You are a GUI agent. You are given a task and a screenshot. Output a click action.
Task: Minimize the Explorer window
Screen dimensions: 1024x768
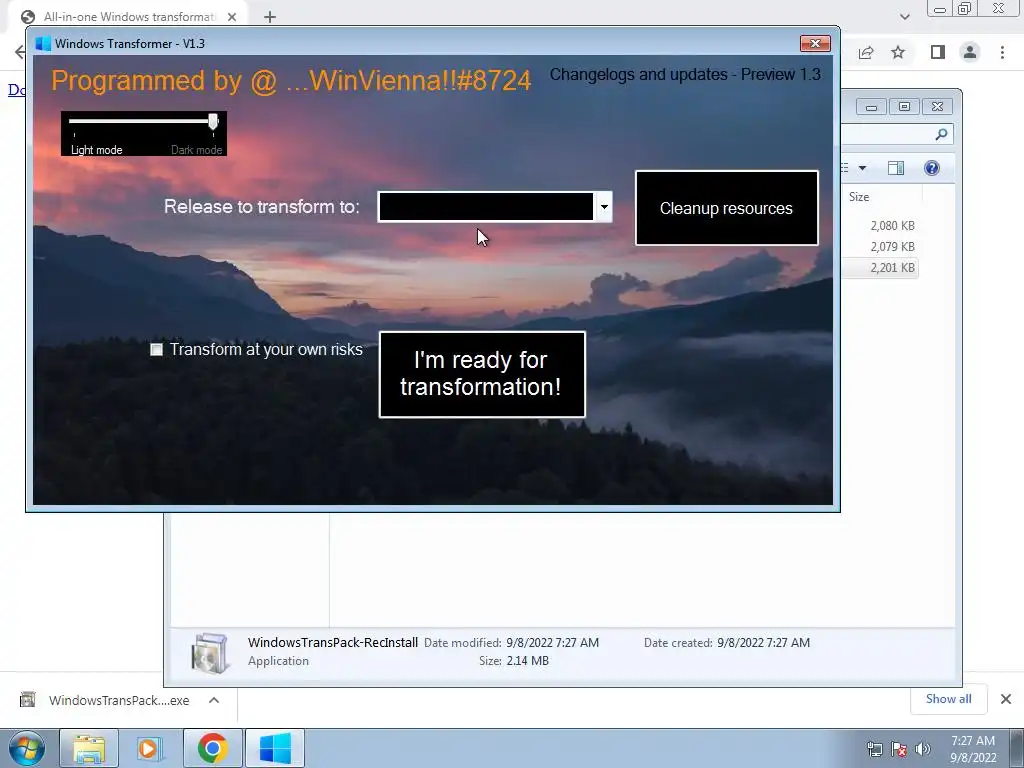tap(871, 107)
